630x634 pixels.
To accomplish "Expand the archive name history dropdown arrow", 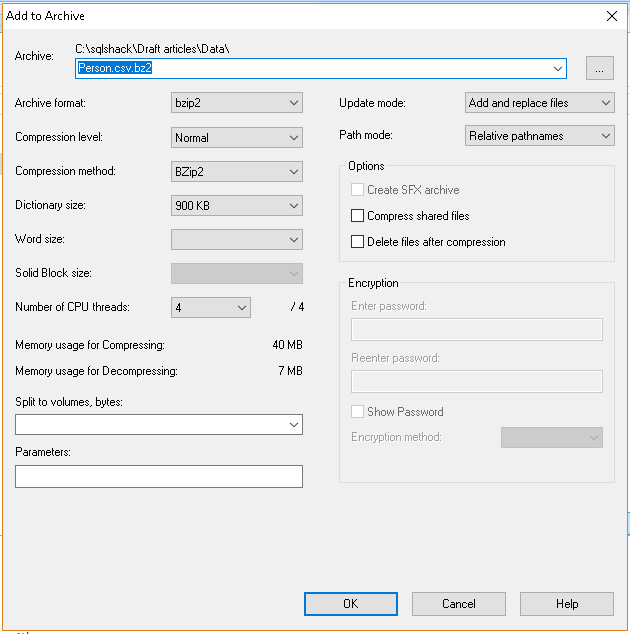I will pyautogui.click(x=558, y=68).
